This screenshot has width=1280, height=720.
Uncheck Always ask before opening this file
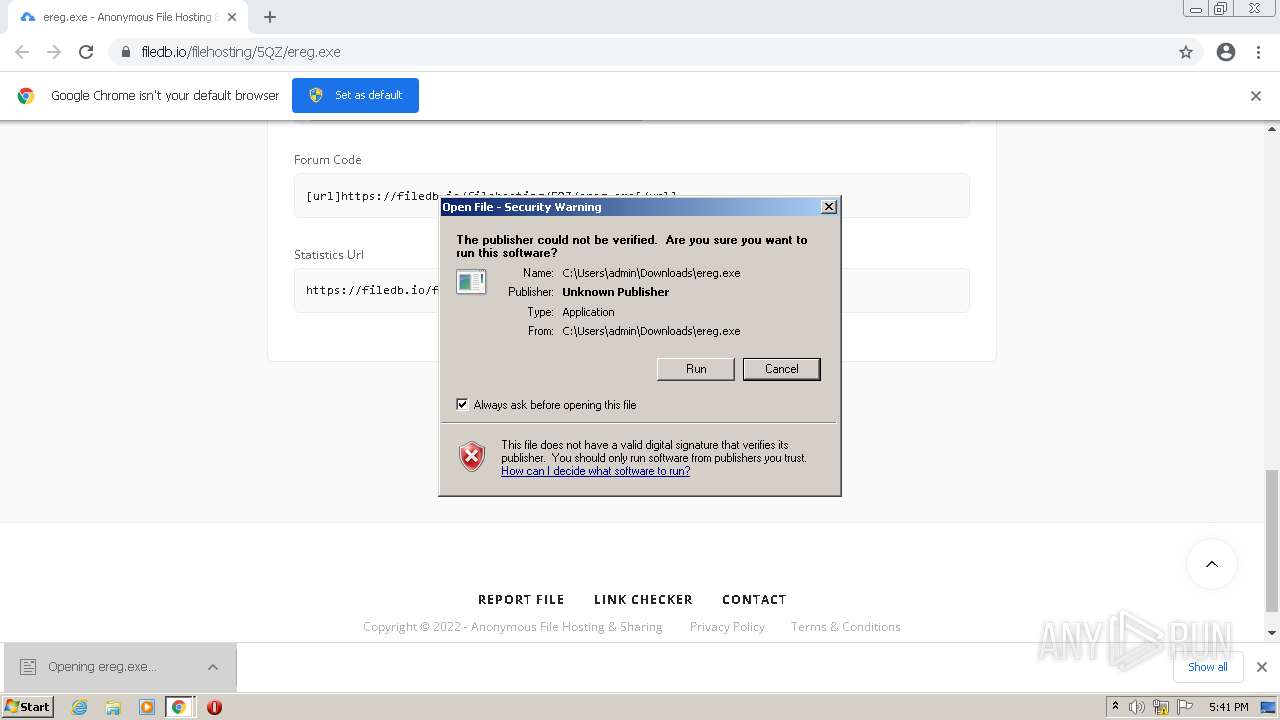[462, 404]
